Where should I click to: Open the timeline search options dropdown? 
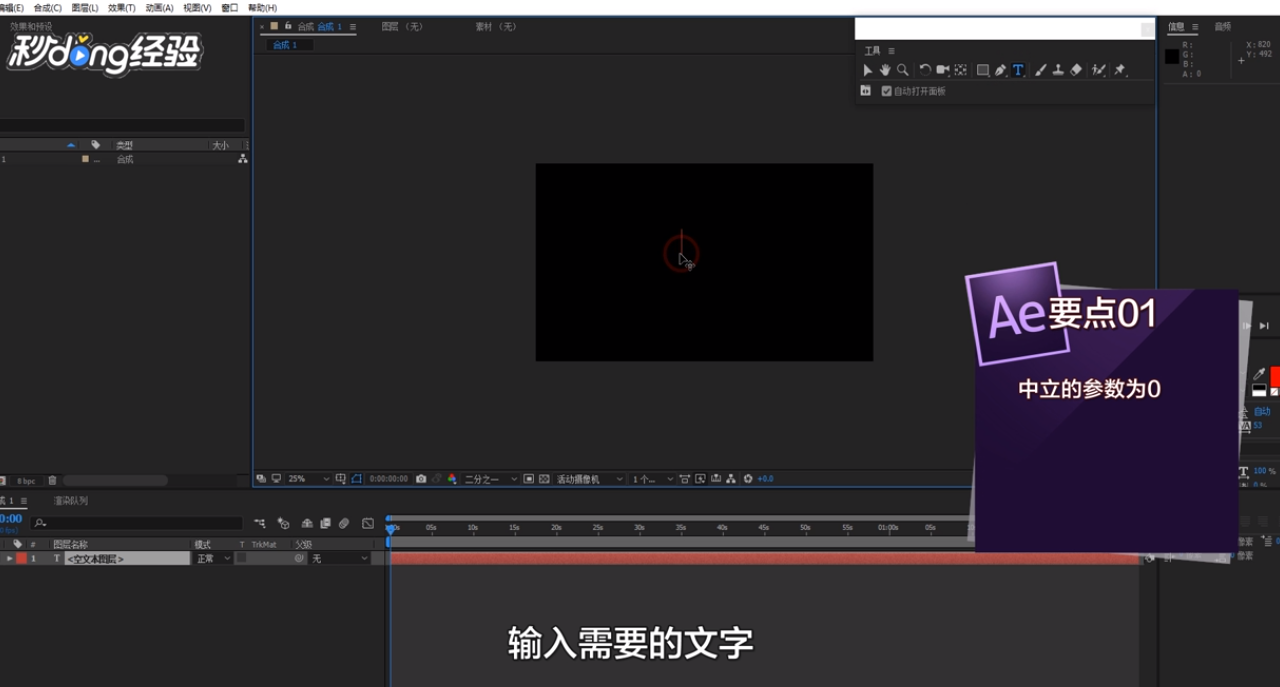pyautogui.click(x=40, y=523)
